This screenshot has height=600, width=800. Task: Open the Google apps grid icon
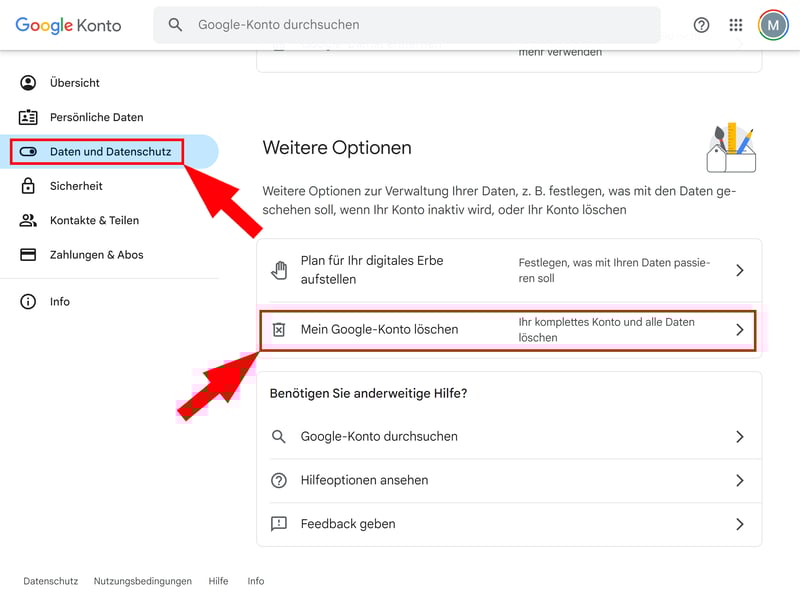click(736, 25)
